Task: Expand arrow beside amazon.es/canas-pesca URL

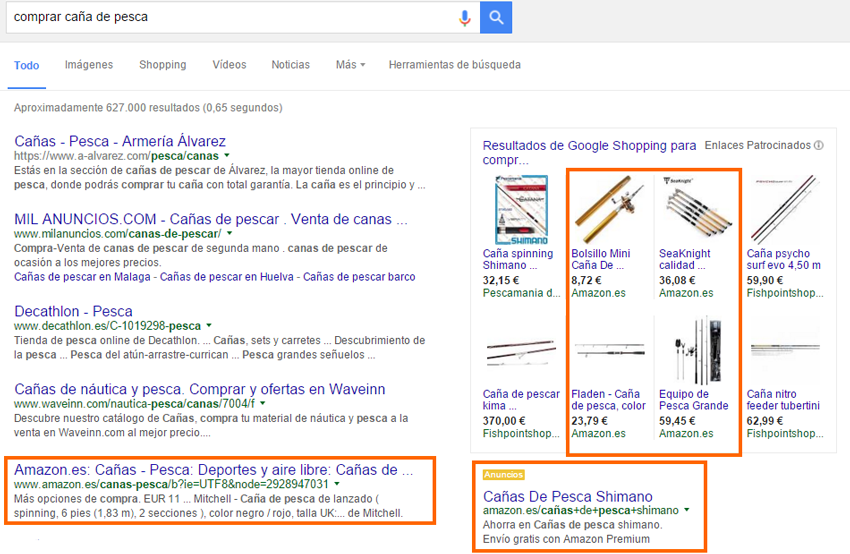Action: (x=337, y=484)
